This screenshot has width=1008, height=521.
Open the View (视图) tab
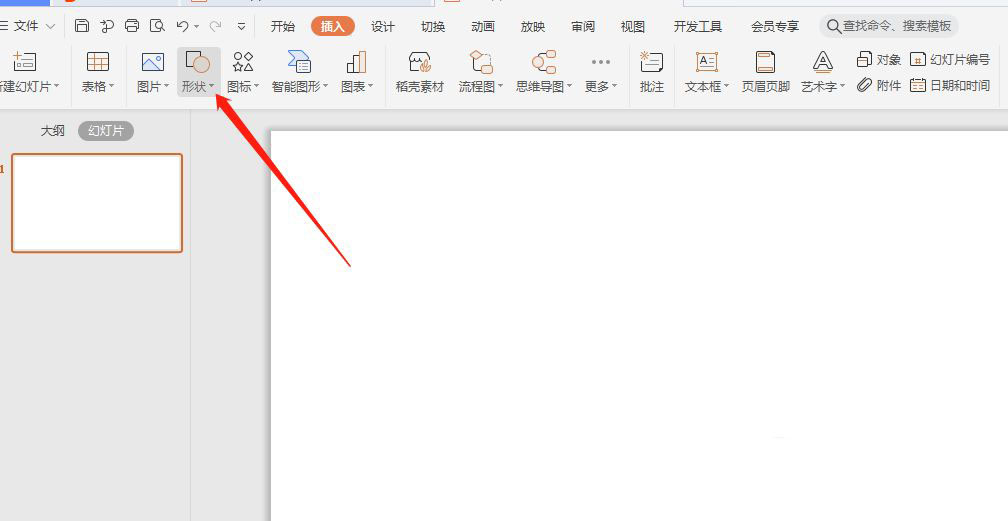click(633, 26)
